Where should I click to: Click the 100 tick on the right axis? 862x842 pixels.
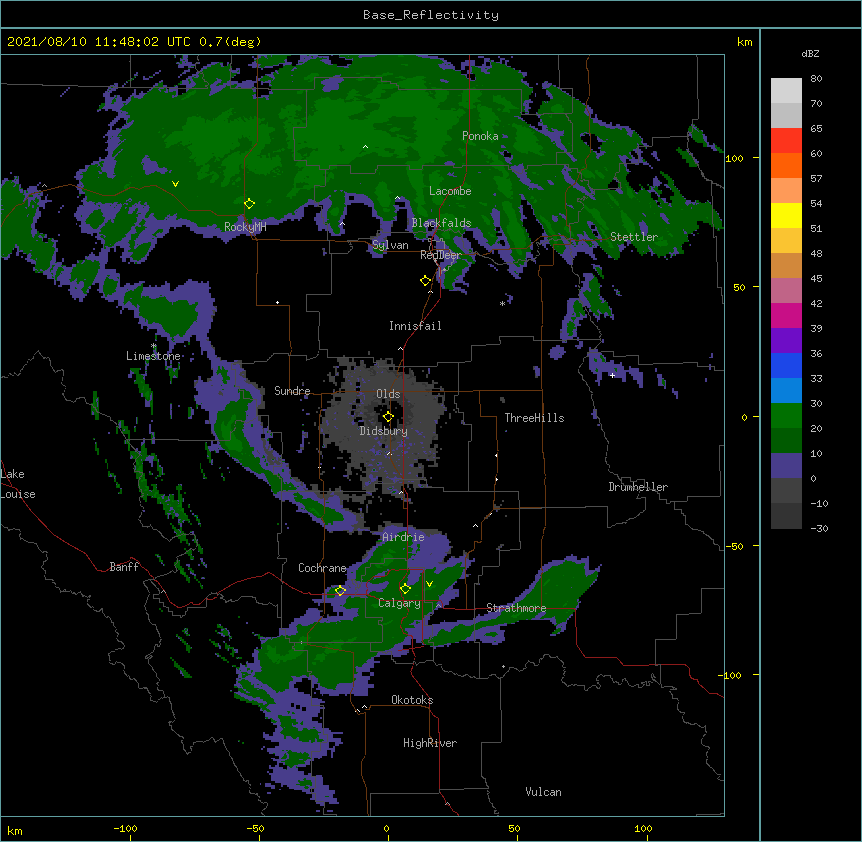(734, 158)
